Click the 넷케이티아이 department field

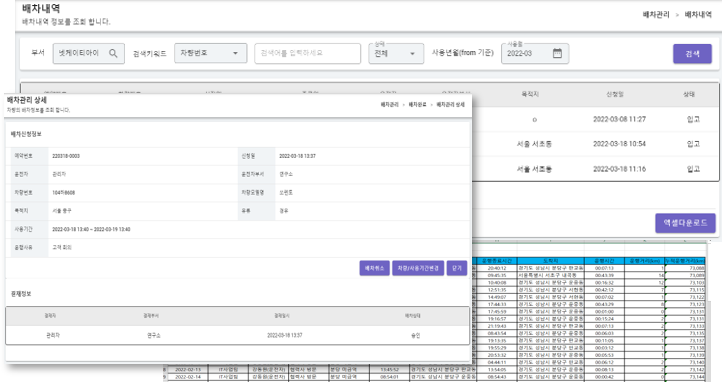click(x=88, y=53)
